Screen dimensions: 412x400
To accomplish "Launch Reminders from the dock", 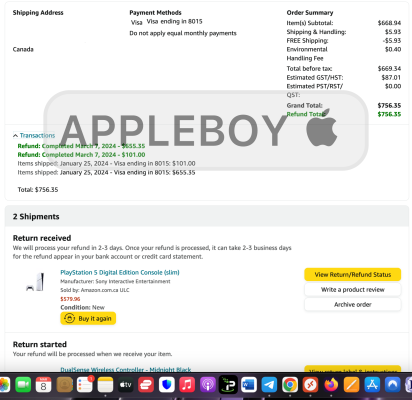I will [x=85, y=385].
